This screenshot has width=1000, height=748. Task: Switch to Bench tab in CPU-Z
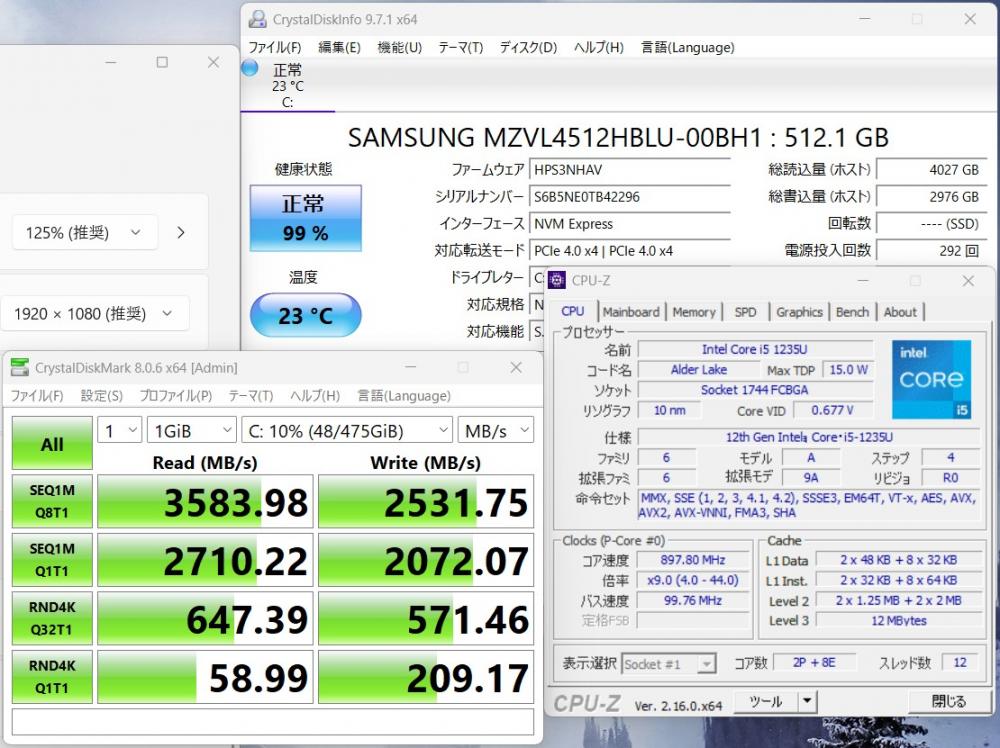click(x=852, y=312)
